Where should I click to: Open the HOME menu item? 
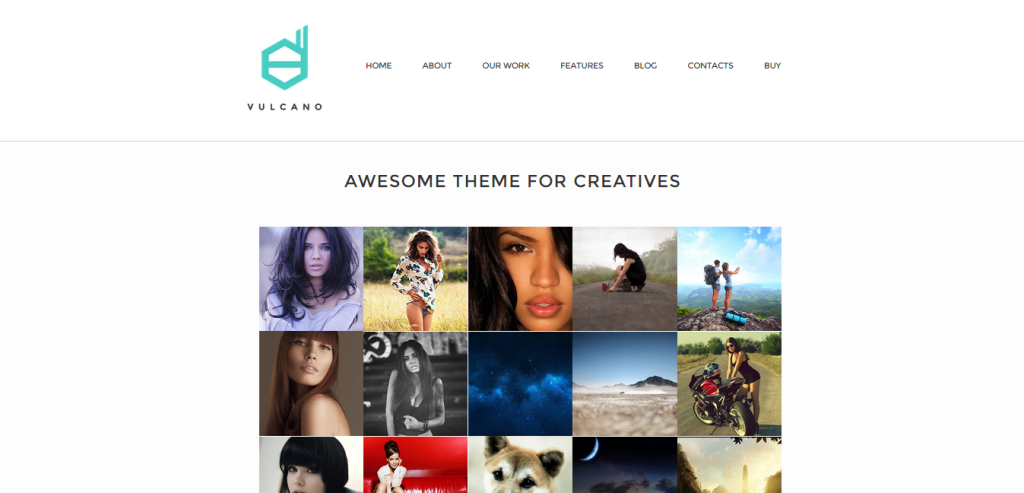(x=378, y=65)
